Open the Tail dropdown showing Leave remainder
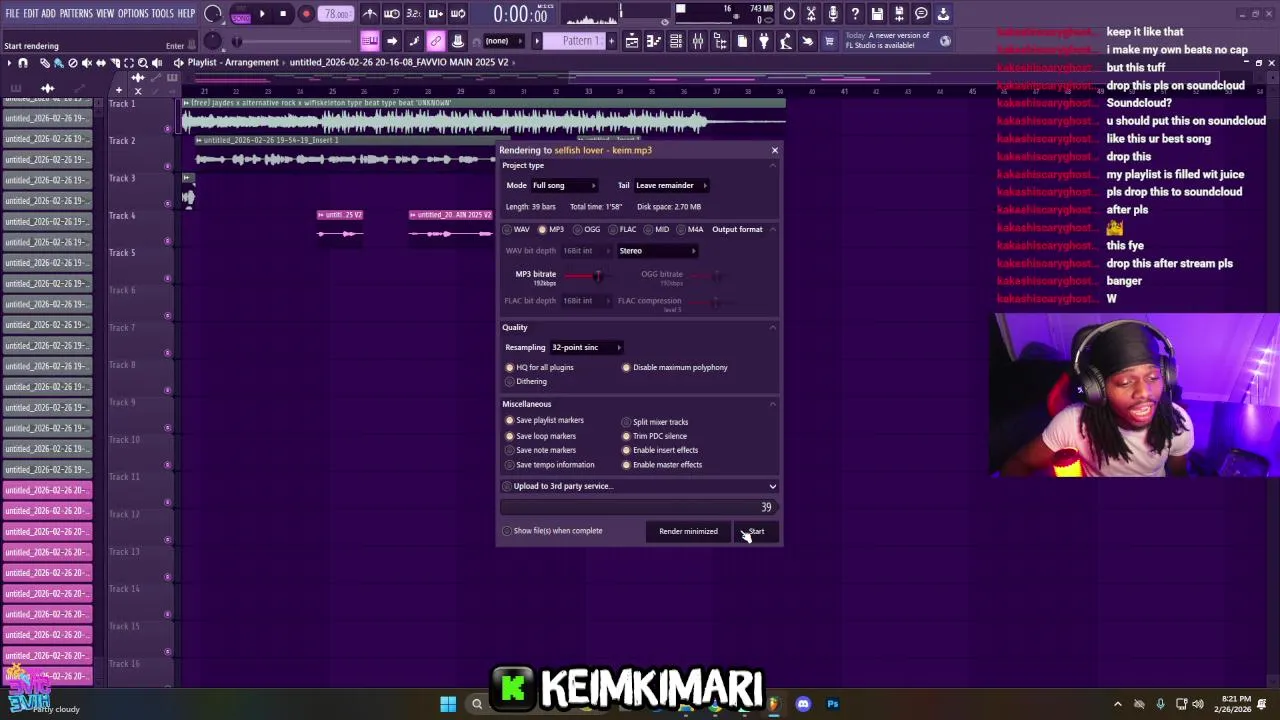 (671, 185)
